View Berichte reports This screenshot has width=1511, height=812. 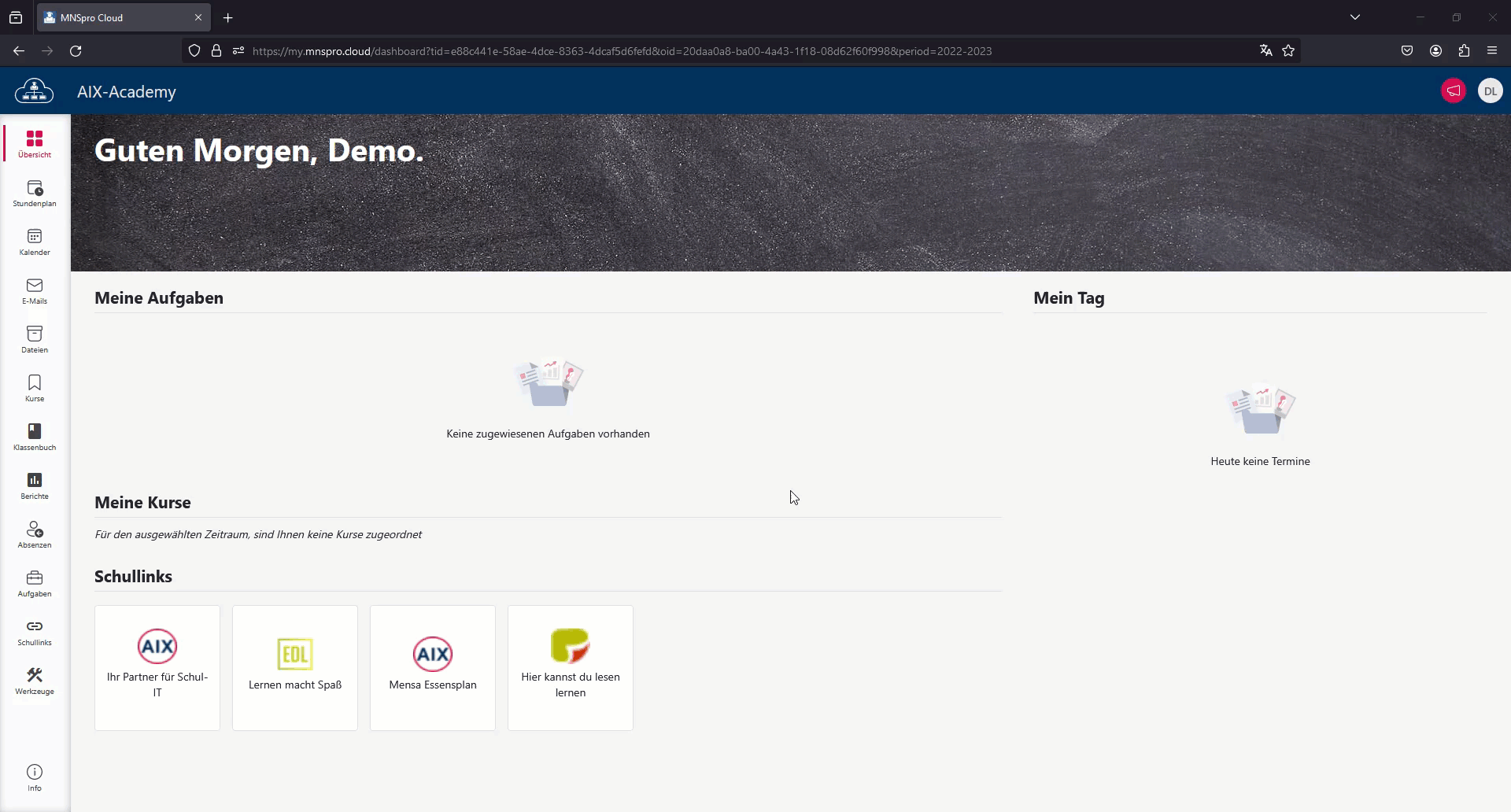35,486
